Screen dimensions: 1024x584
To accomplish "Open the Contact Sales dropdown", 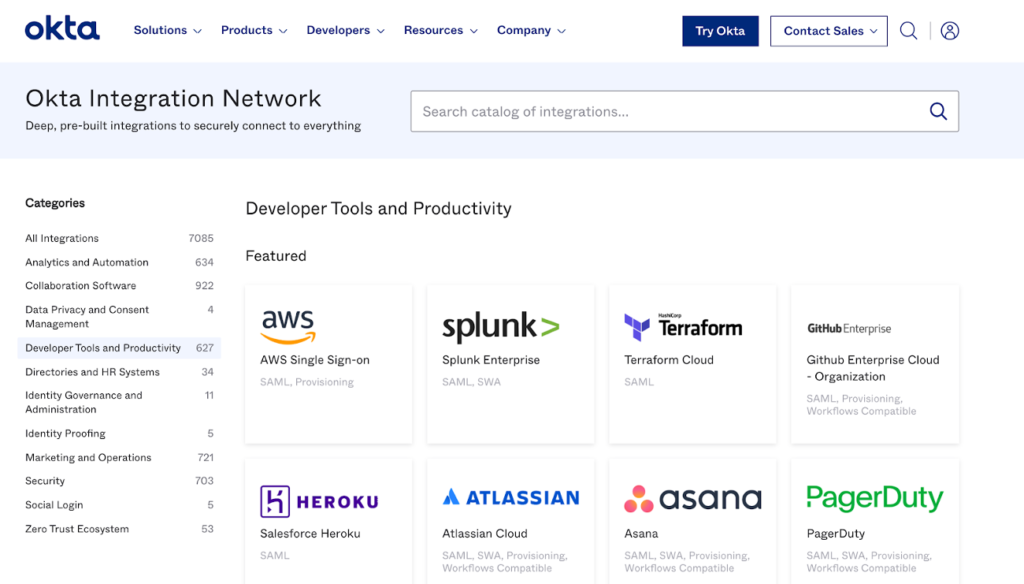I will (x=828, y=30).
